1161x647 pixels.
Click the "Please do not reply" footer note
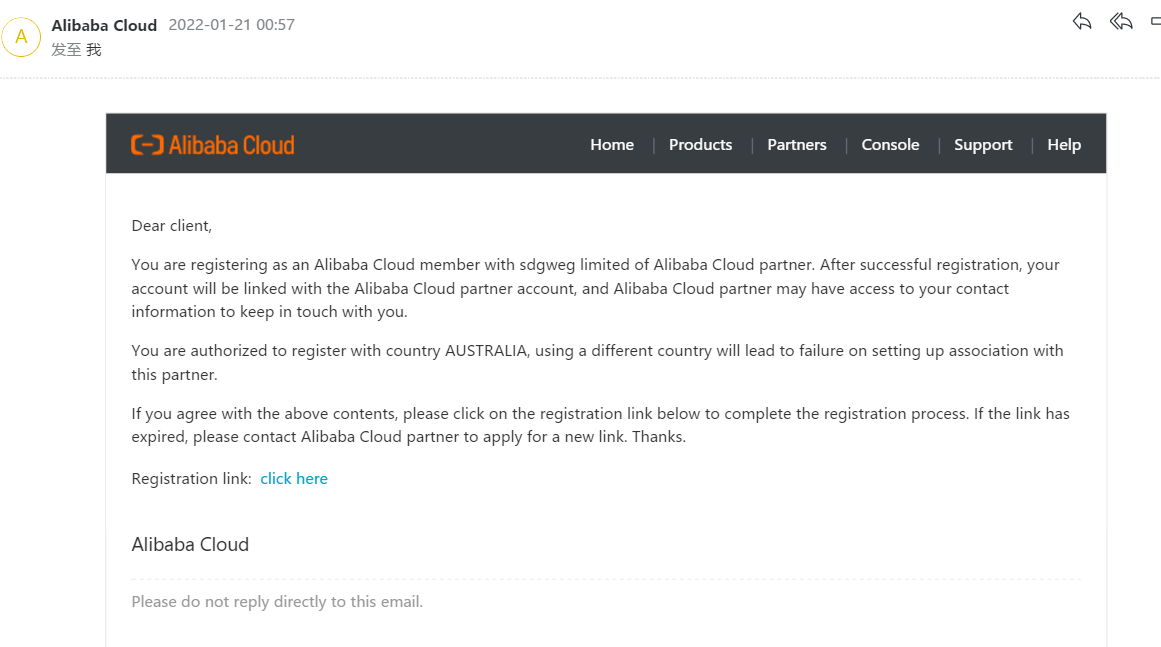click(x=277, y=602)
